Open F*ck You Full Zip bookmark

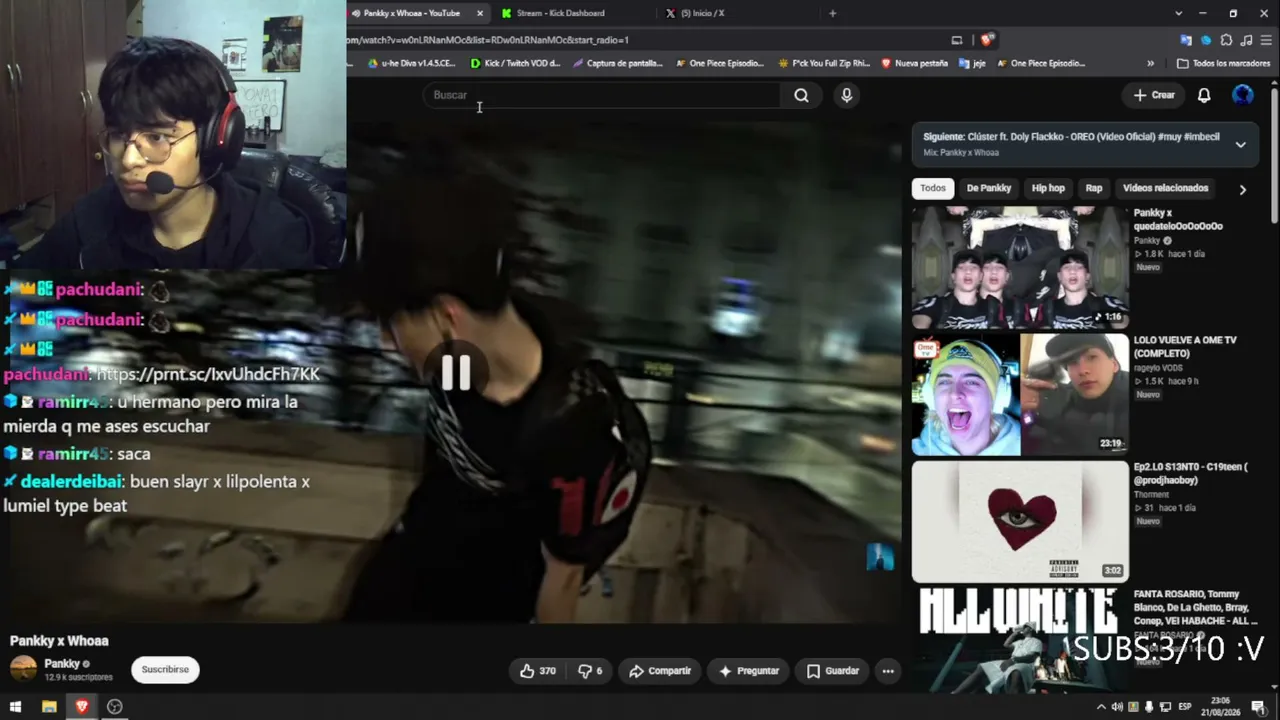[824, 63]
